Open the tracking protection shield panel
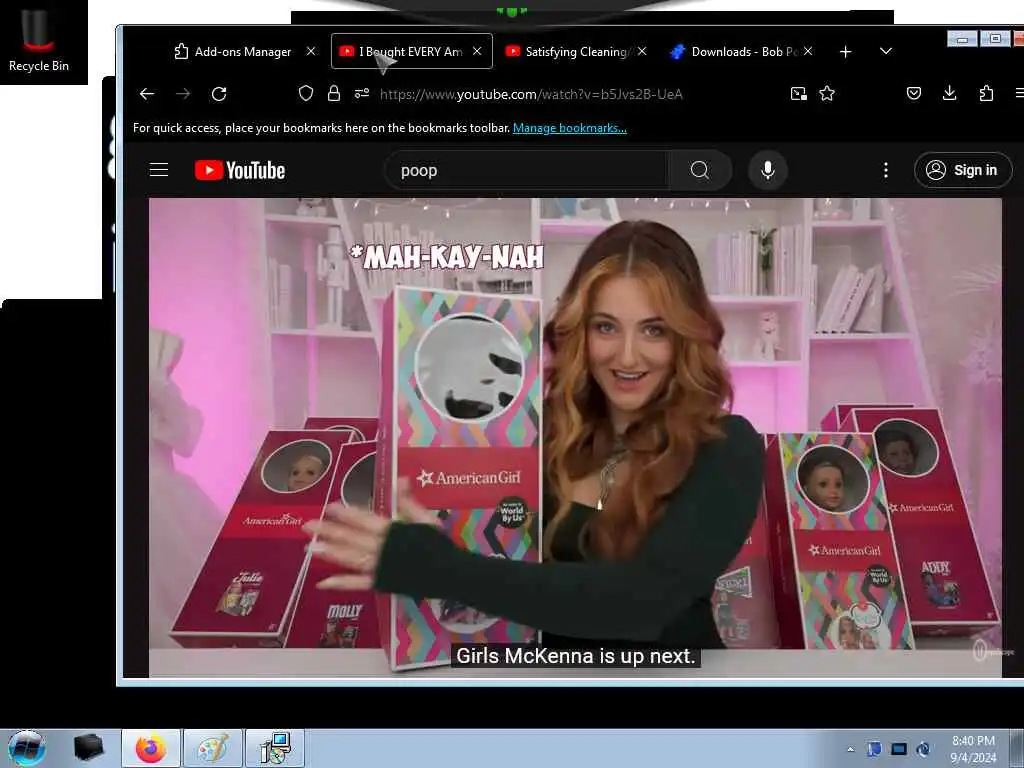 (306, 93)
